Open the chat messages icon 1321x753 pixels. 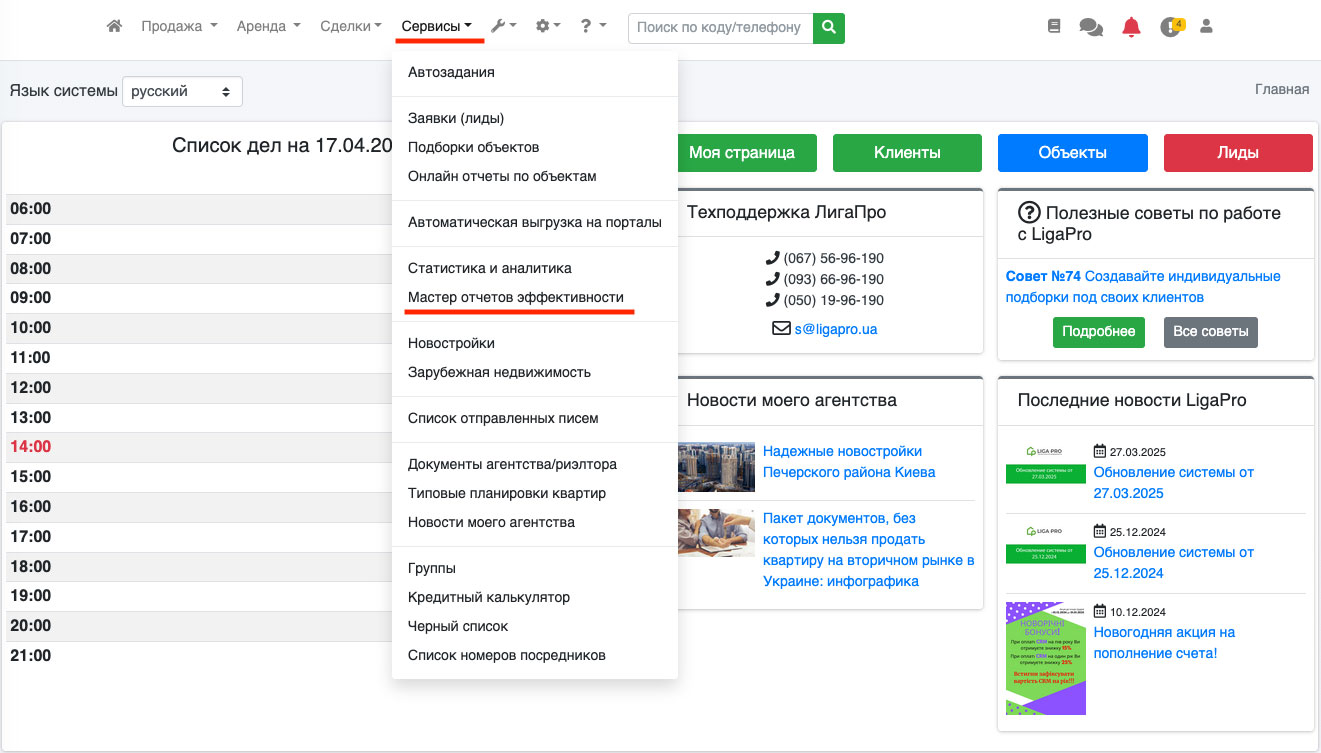1091,28
